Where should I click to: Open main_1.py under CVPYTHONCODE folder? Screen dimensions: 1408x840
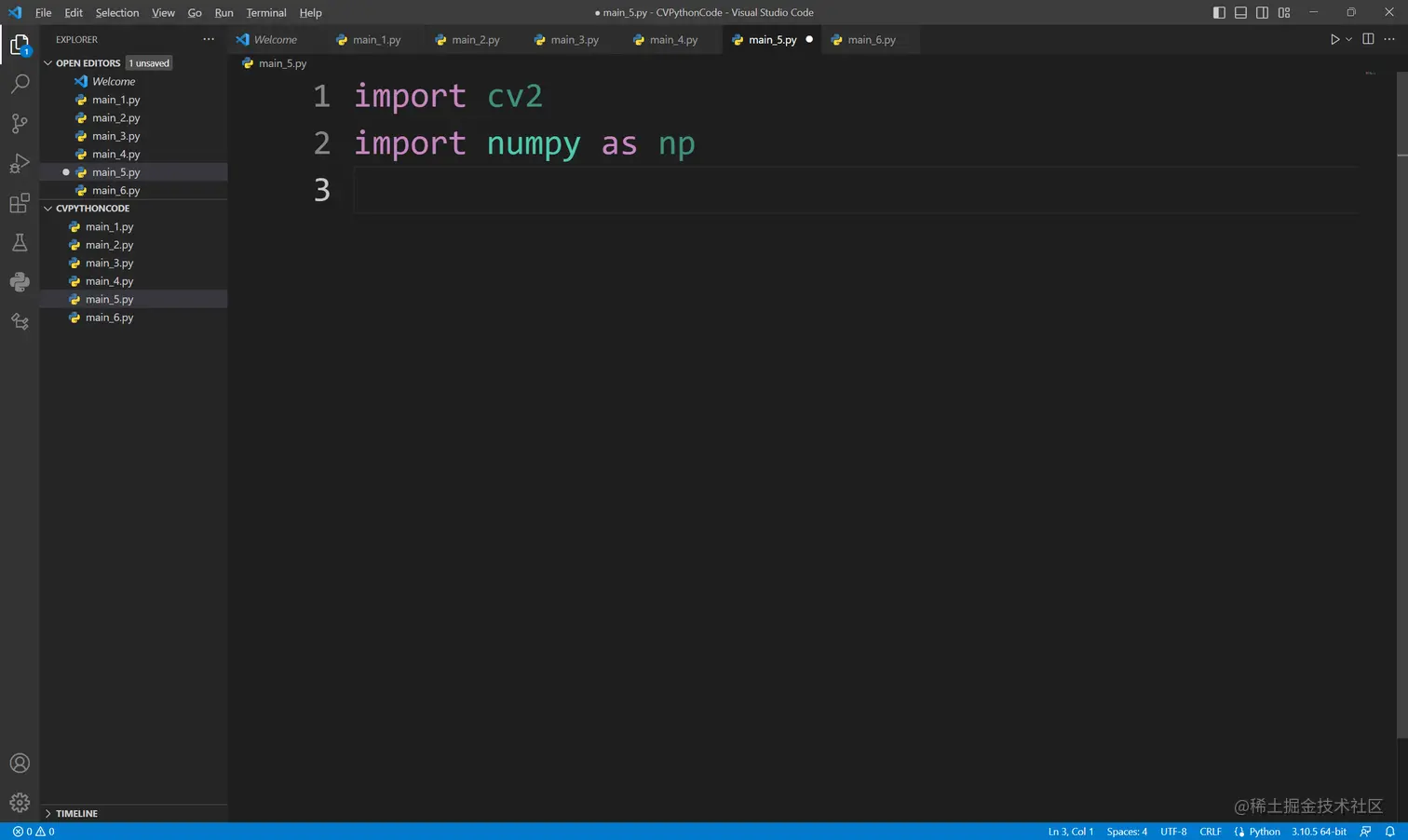(133, 227)
